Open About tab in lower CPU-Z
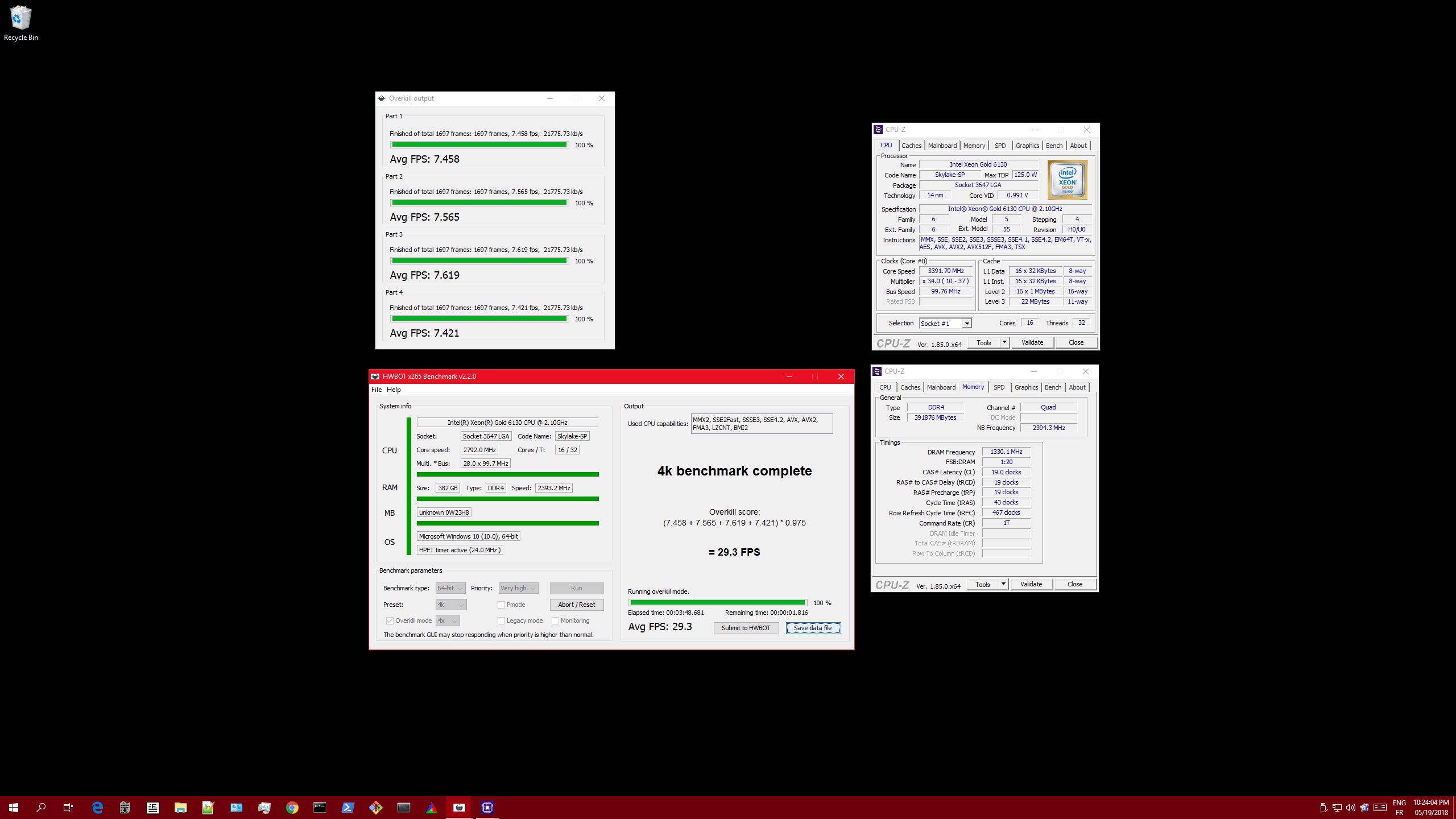The image size is (1456, 819). 1077,387
